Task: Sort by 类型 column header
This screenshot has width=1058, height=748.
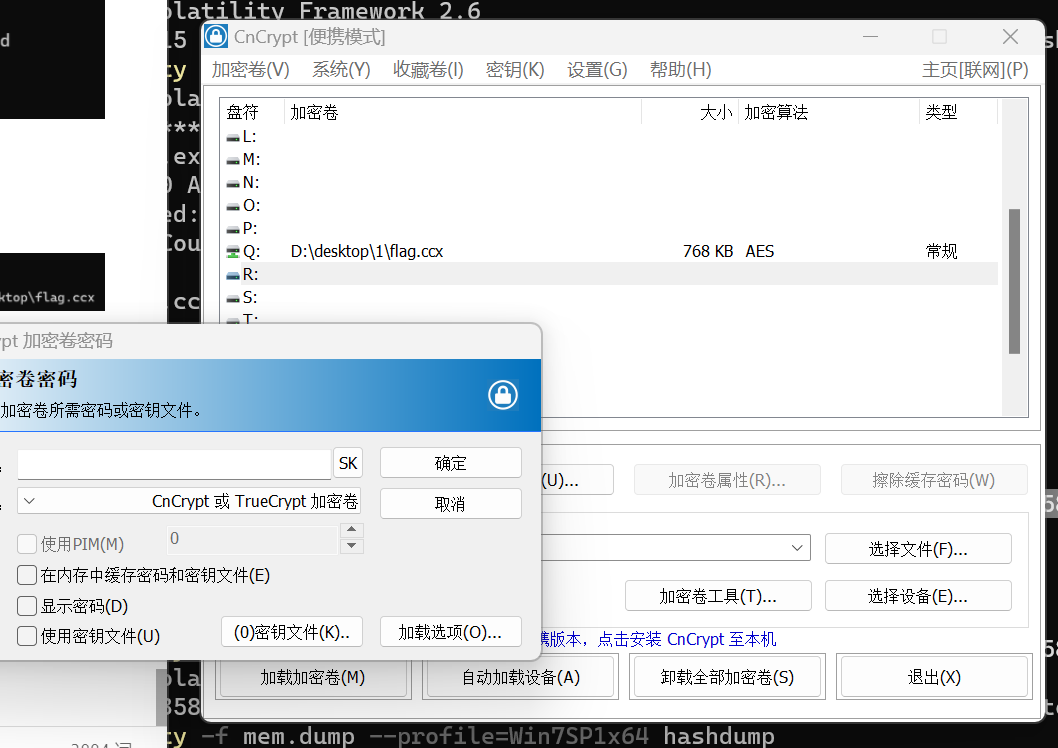Action: coord(958,112)
